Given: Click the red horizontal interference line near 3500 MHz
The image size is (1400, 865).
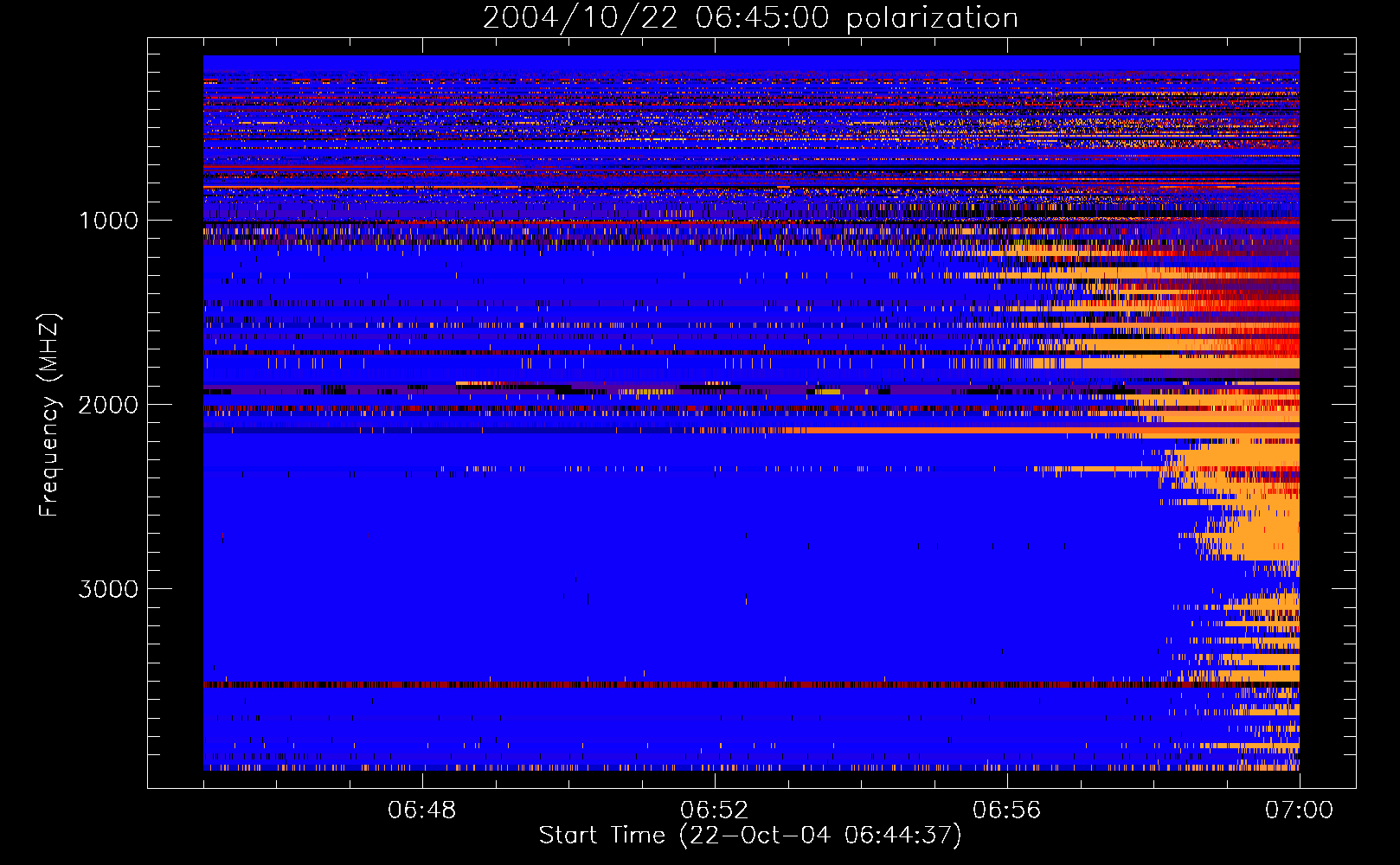Looking at the screenshot, I should (751, 684).
